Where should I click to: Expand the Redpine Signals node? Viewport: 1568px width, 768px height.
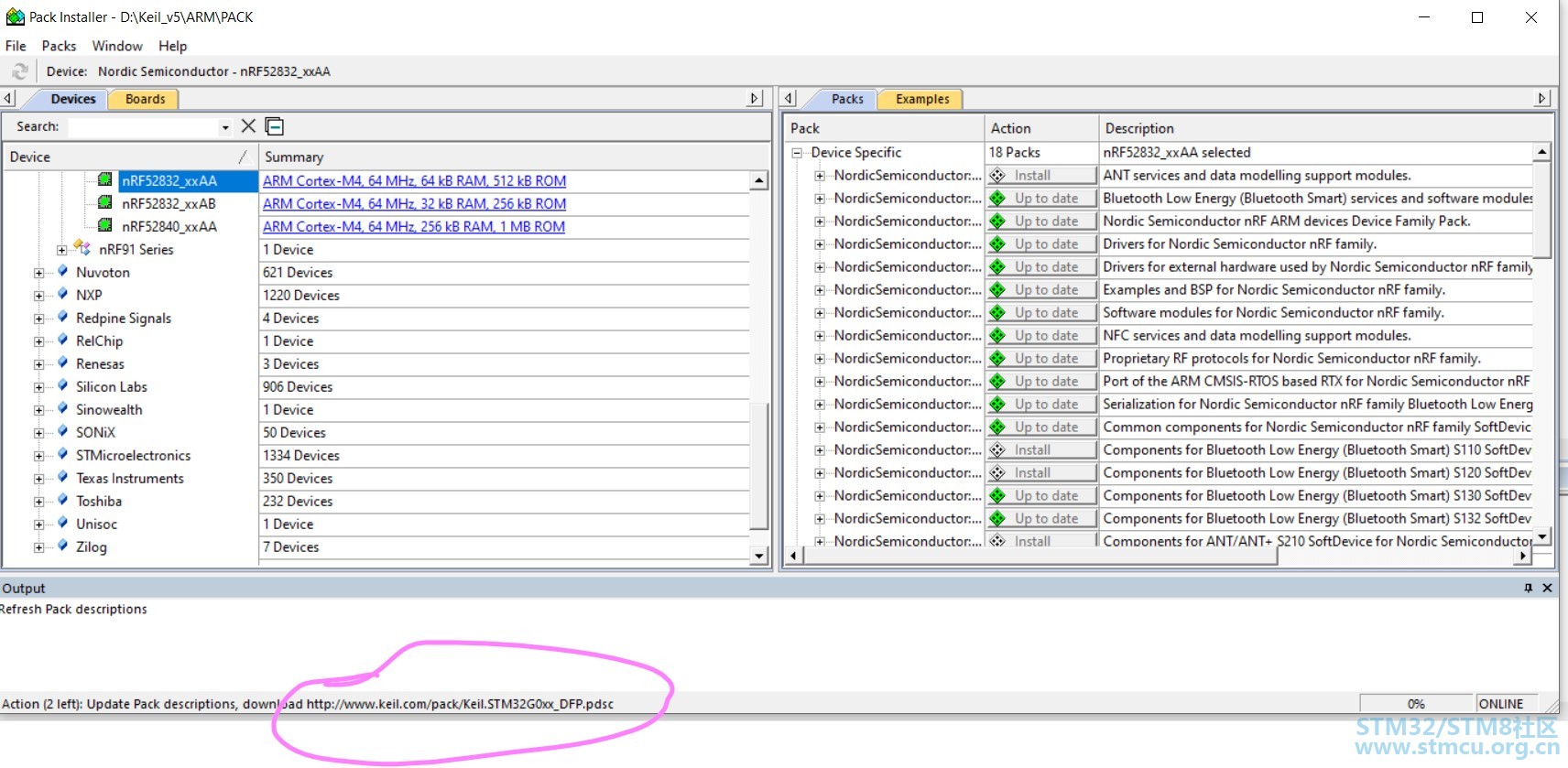pos(38,319)
